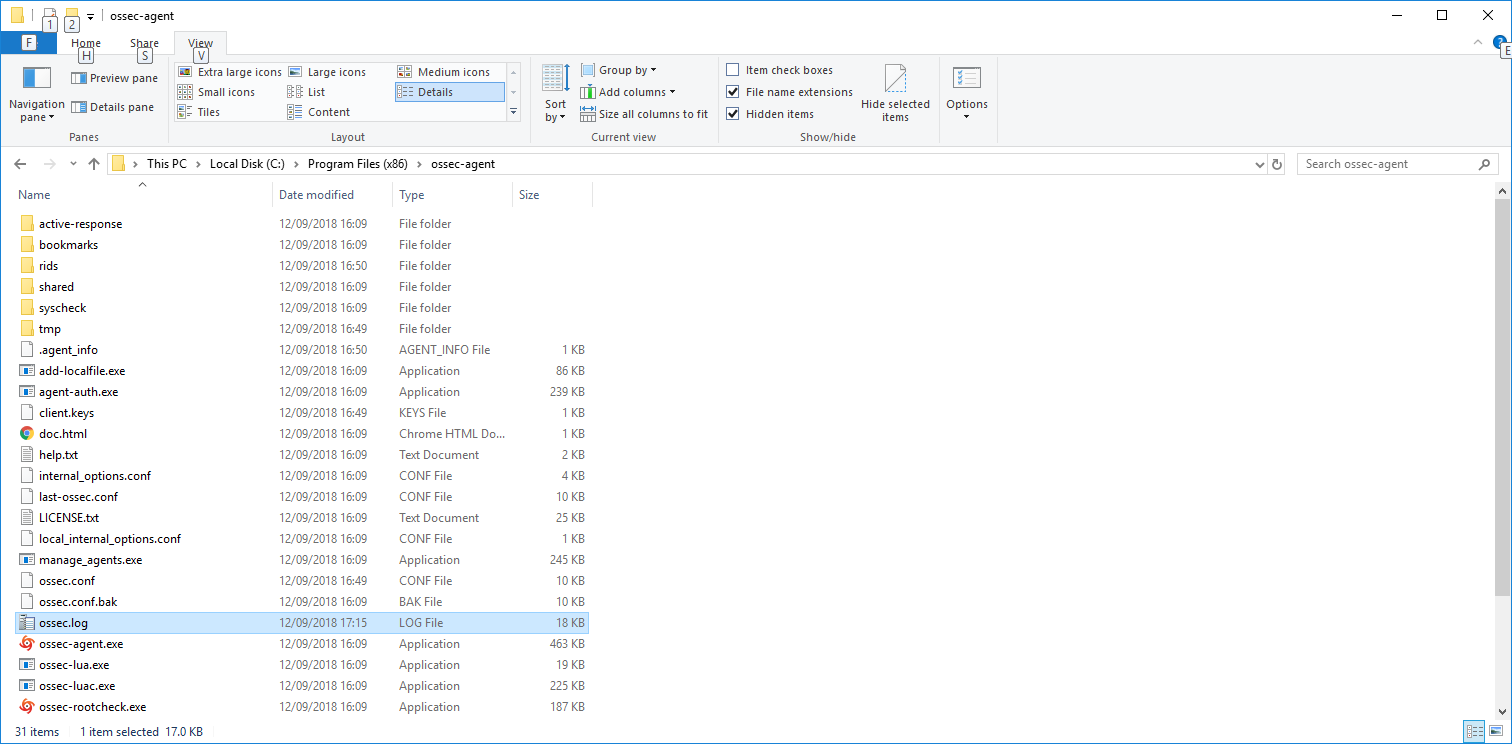This screenshot has width=1512, height=744.
Task: Refresh the folder with the refresh icon
Action: click(1277, 163)
